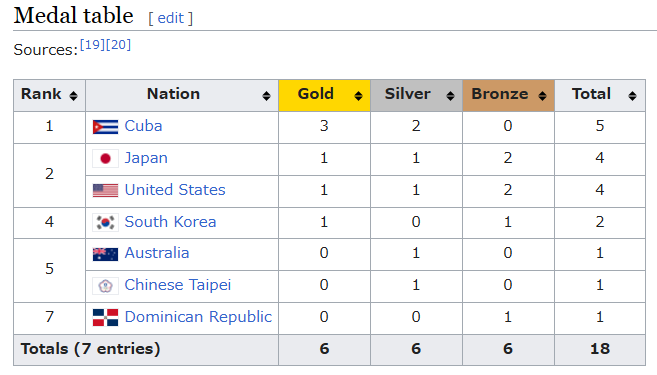This screenshot has width=657, height=375.
Task: Sort table by Total column arrows
Action: coord(633,96)
